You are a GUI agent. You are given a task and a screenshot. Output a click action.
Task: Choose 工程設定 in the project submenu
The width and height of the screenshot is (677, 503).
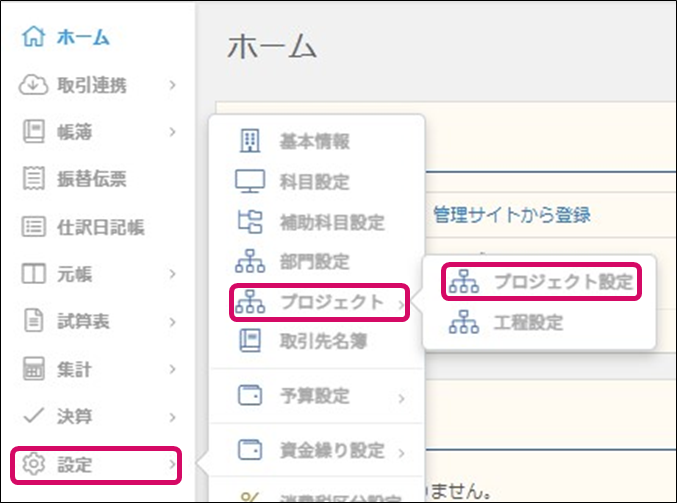[527, 322]
